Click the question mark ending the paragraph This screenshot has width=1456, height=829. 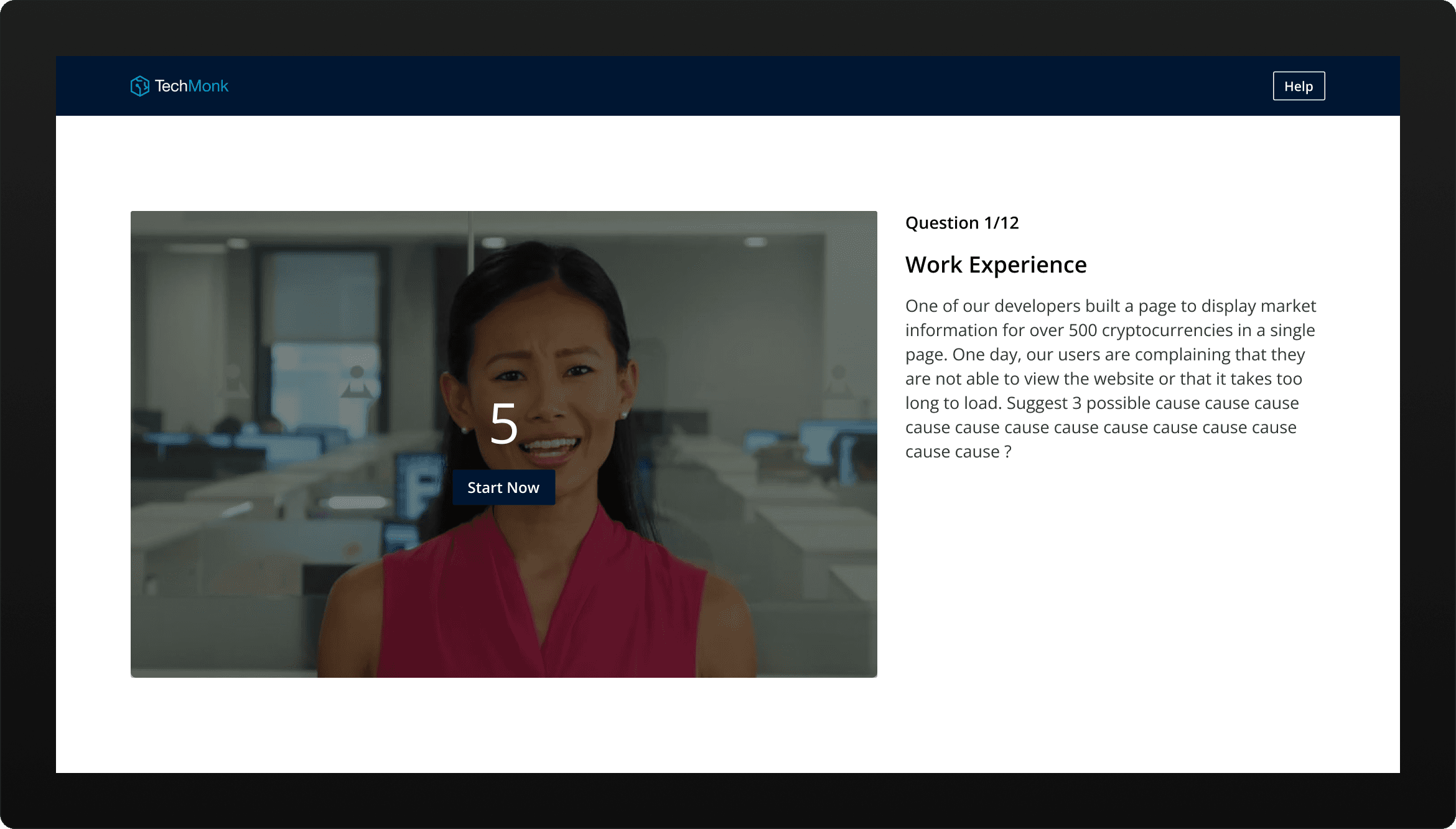(1008, 452)
